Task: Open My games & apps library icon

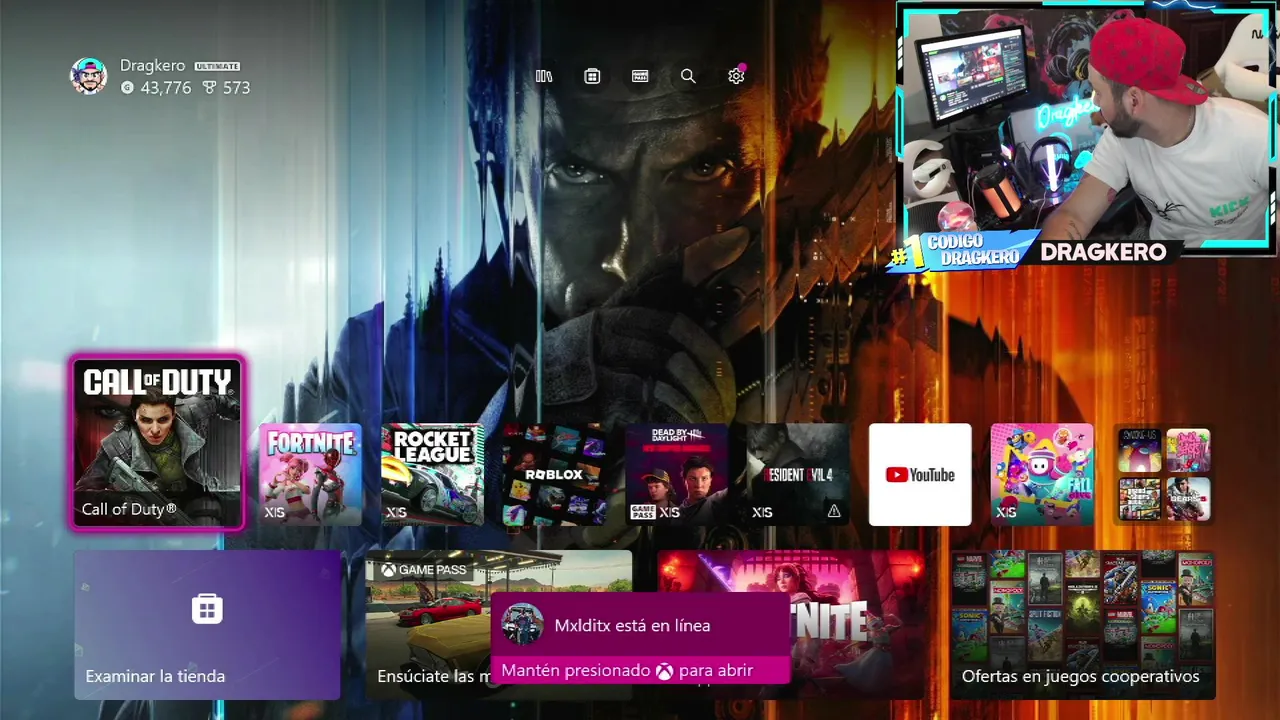Action: pos(544,76)
